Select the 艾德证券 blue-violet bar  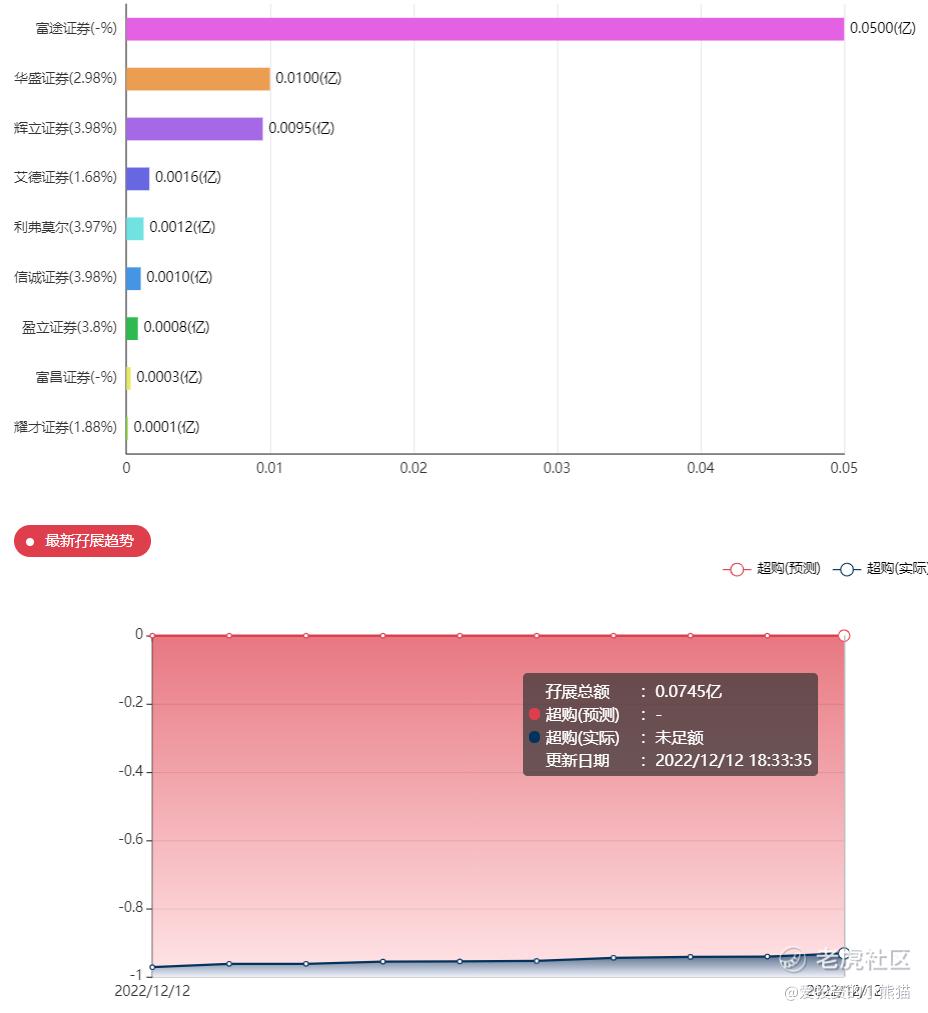pos(138,178)
